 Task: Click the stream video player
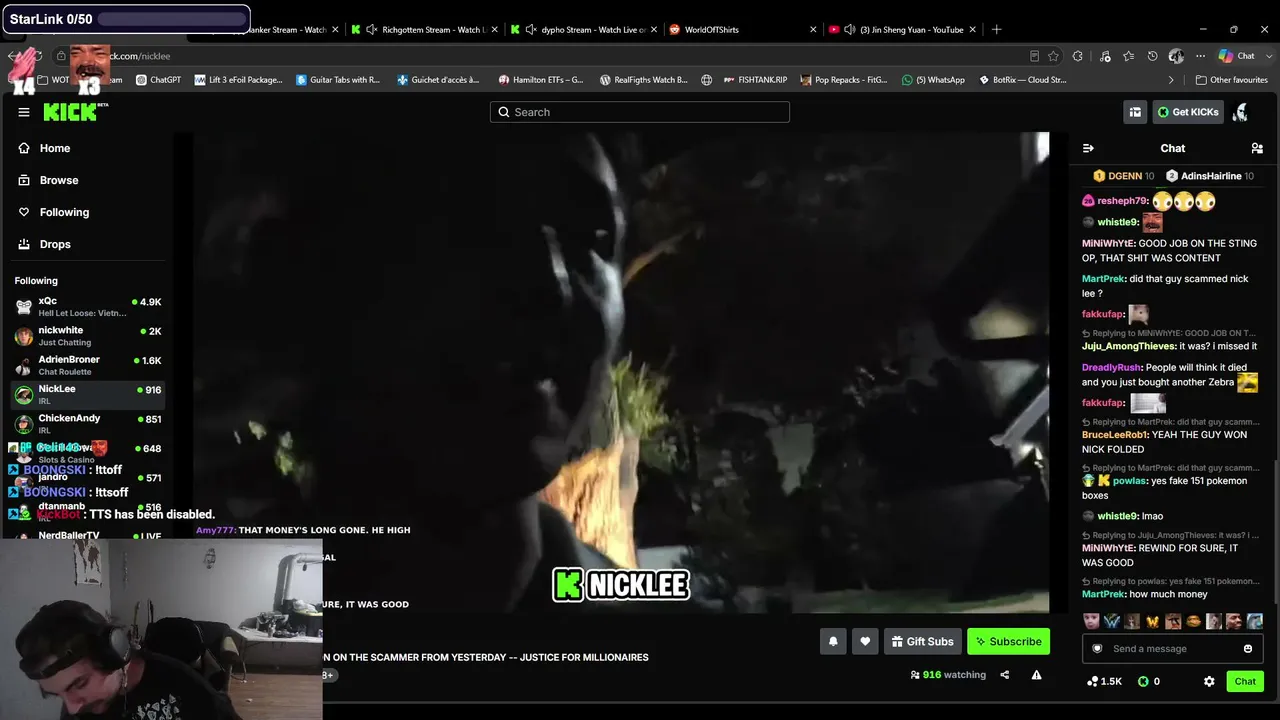pyautogui.click(x=621, y=372)
